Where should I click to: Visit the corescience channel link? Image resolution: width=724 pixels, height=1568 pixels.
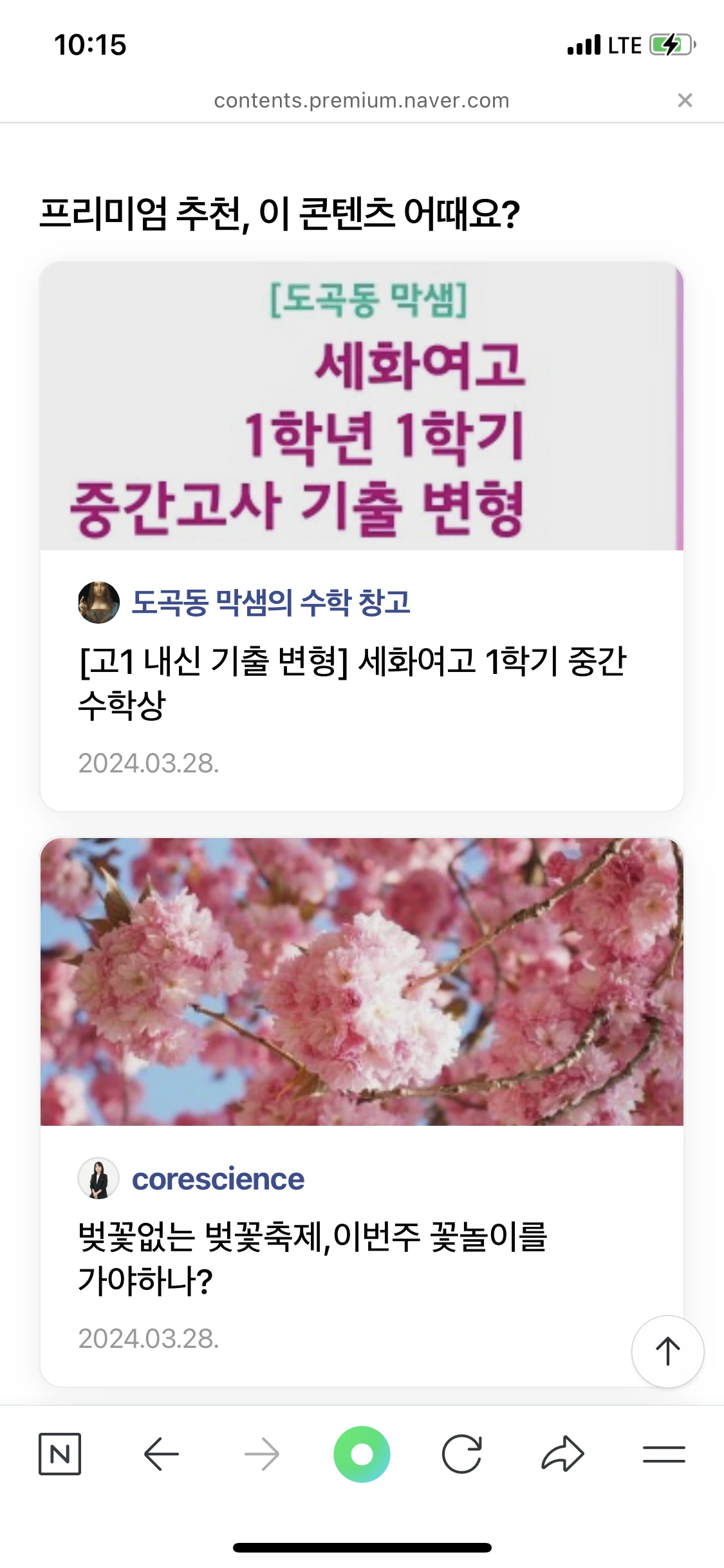pyautogui.click(x=218, y=1179)
